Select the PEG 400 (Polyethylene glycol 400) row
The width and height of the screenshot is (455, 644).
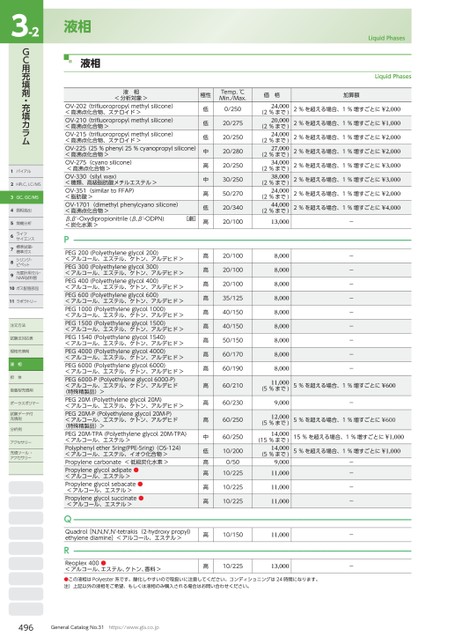point(237,284)
